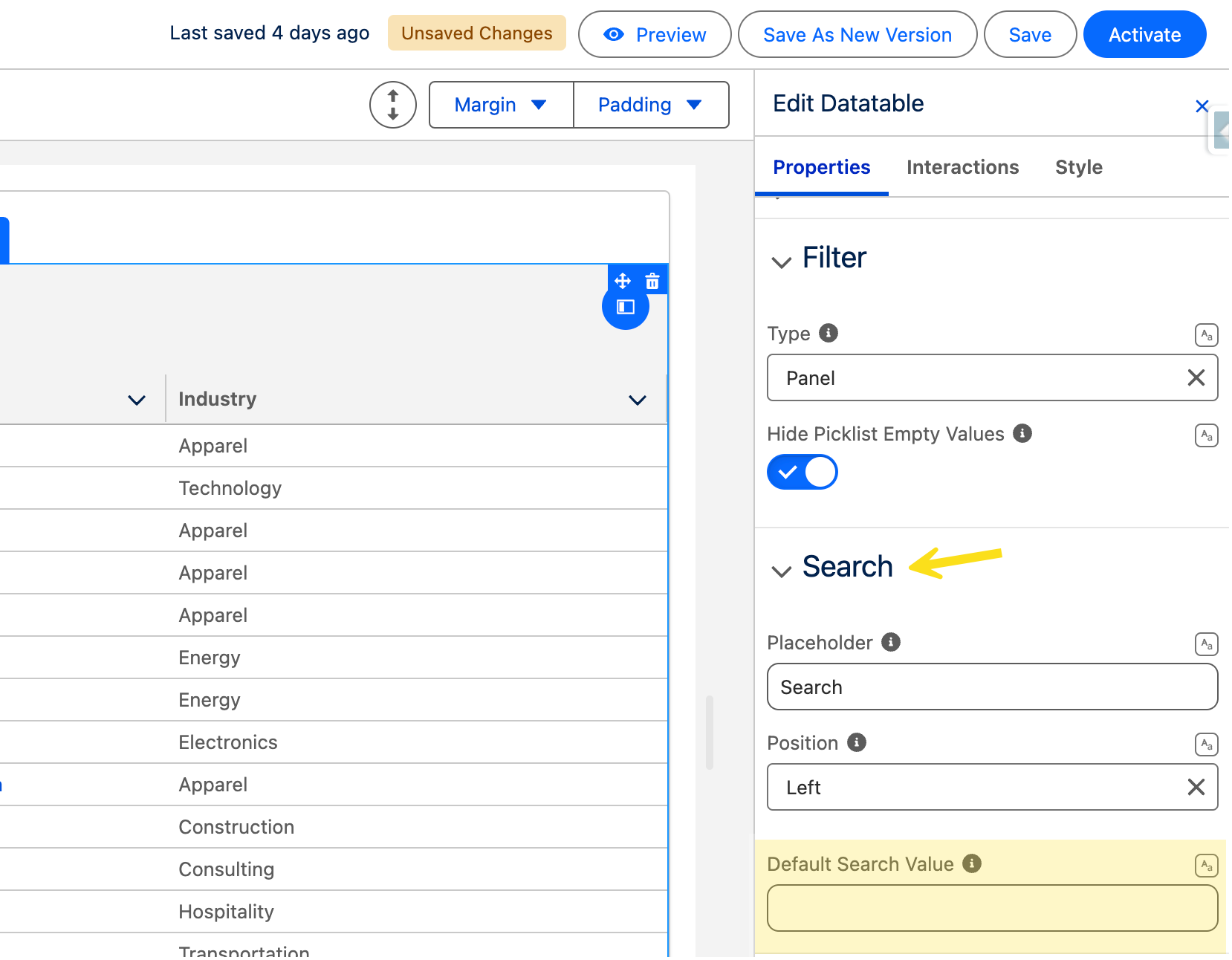Clear the Panel filter type value
The width and height of the screenshot is (1232, 960).
[1196, 377]
